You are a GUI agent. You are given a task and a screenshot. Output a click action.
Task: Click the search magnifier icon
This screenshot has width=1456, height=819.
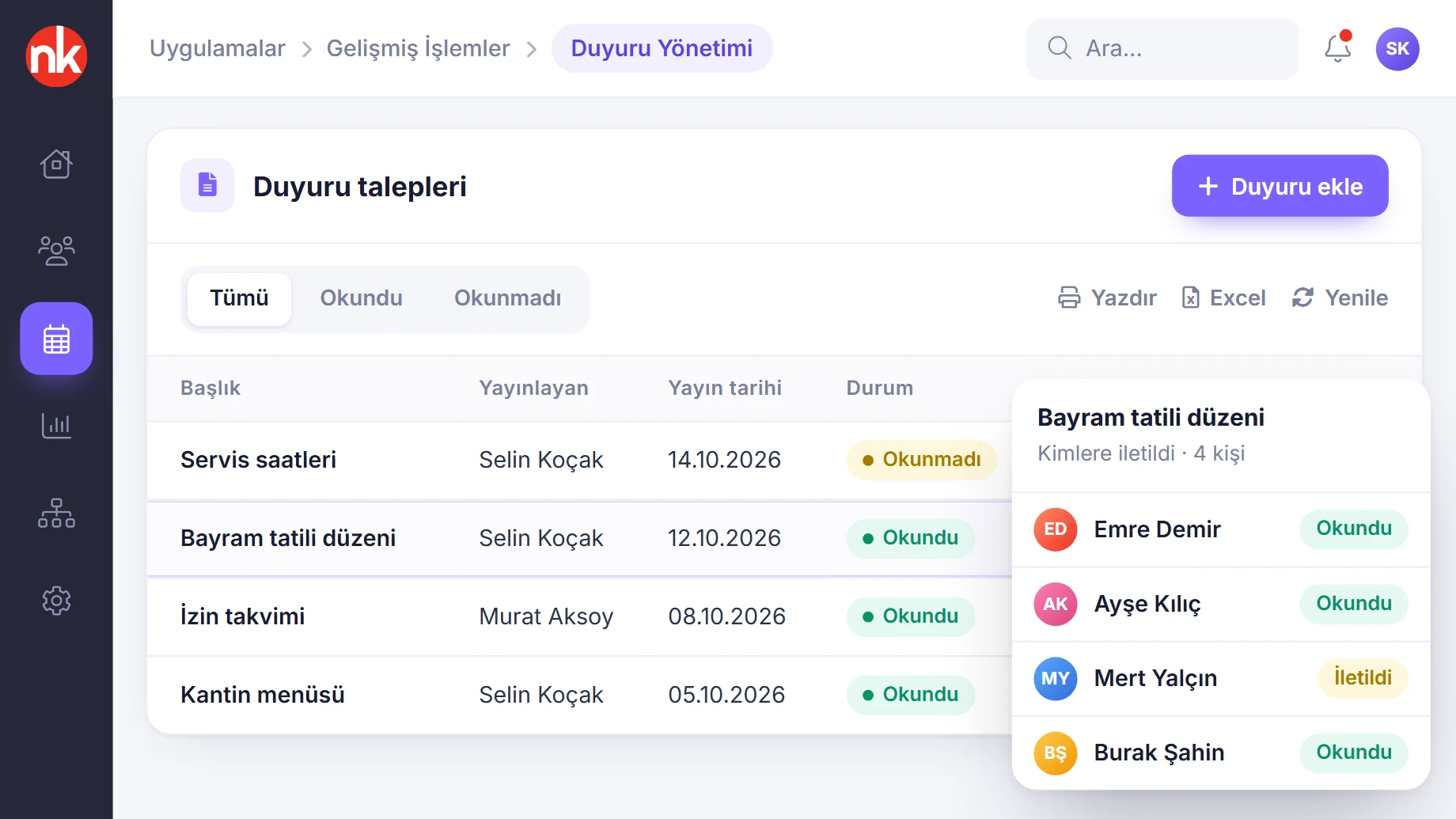click(1060, 48)
